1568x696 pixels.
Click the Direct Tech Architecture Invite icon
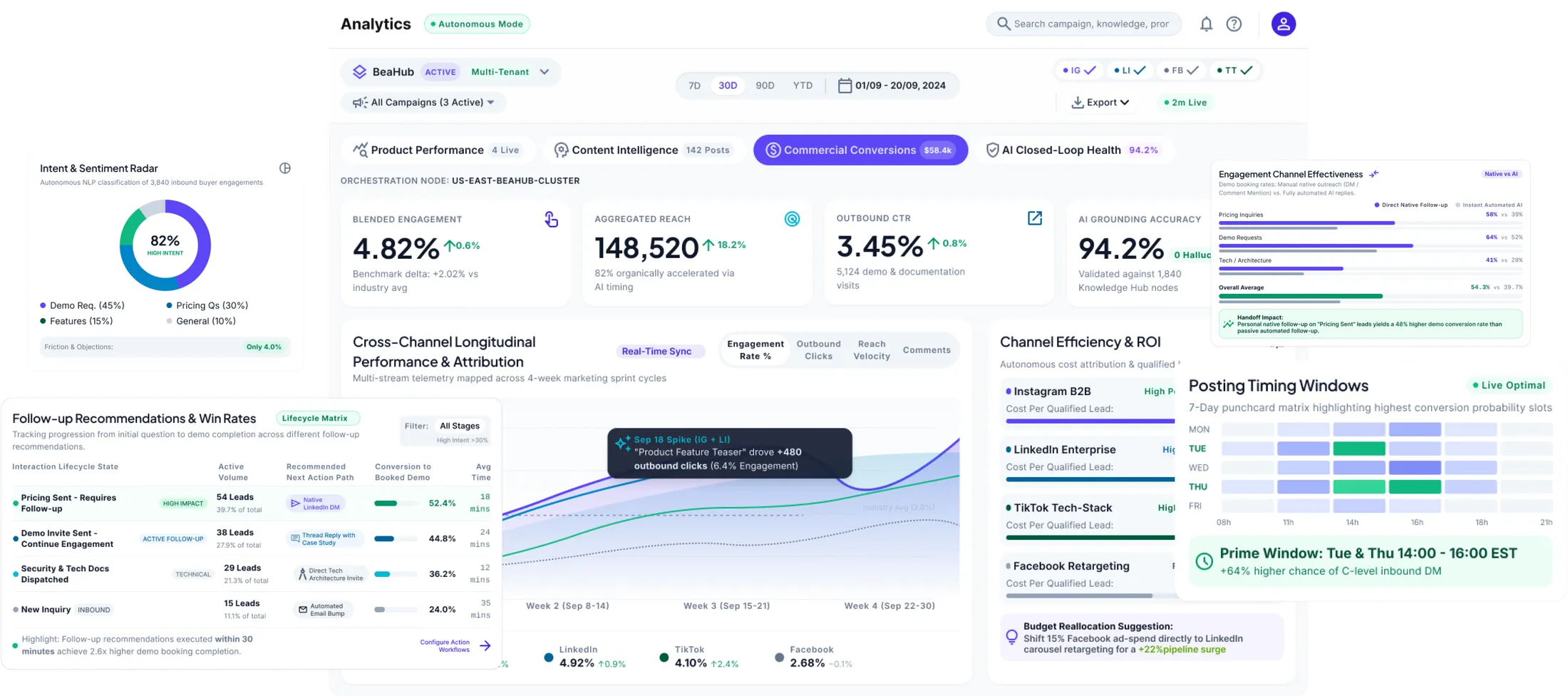tap(302, 574)
